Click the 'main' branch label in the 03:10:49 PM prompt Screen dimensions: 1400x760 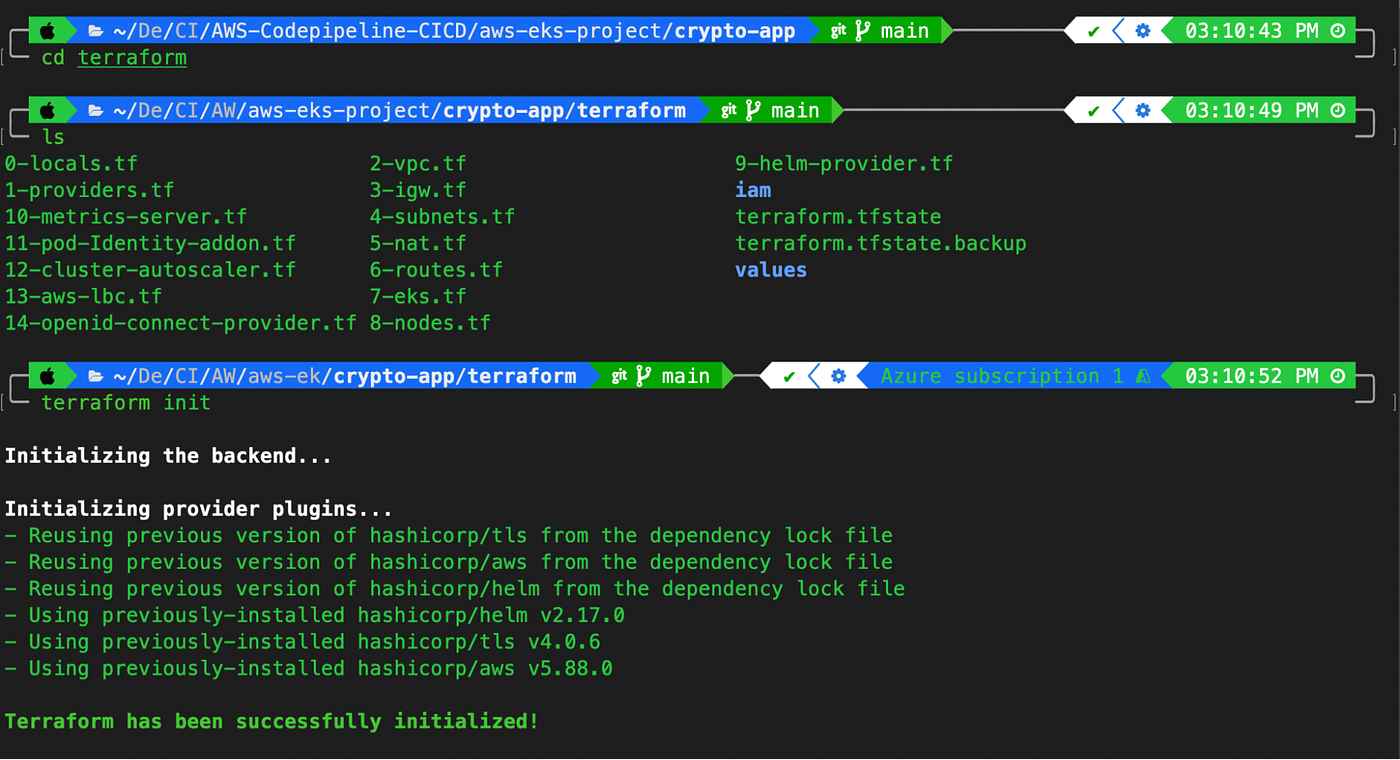(x=795, y=111)
